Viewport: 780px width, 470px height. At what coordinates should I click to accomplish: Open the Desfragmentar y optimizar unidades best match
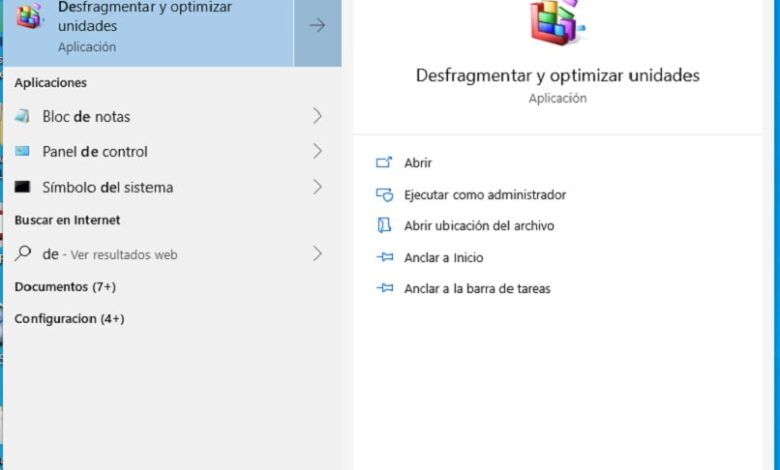[x=148, y=31]
